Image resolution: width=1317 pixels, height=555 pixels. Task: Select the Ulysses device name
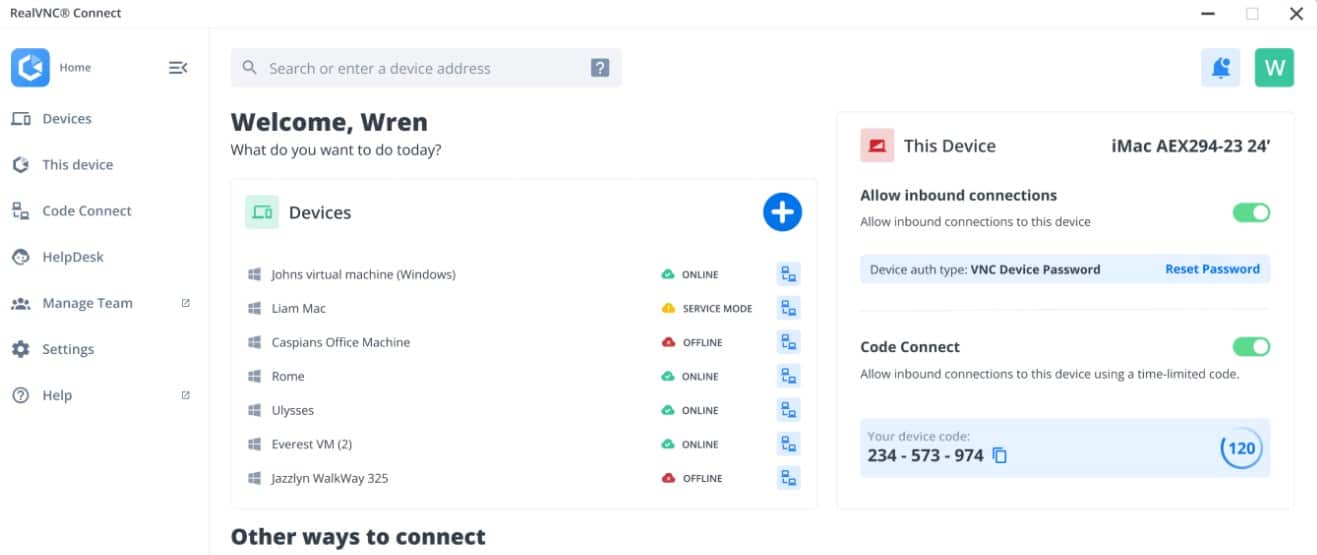tap(292, 410)
